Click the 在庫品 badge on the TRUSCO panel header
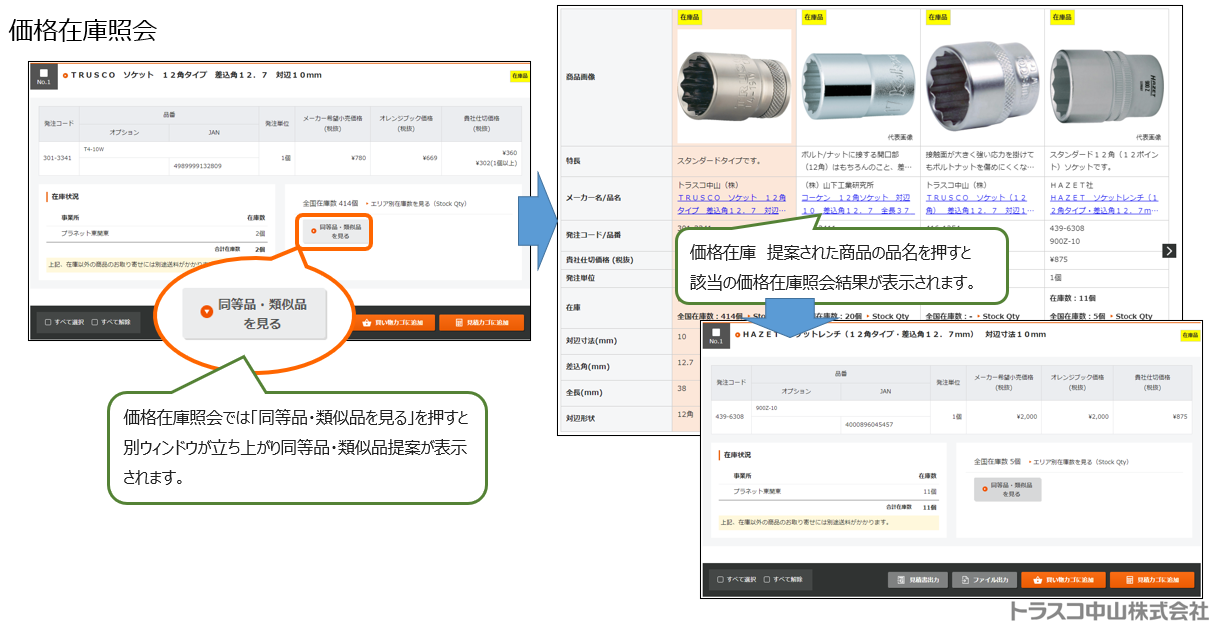 point(519,75)
